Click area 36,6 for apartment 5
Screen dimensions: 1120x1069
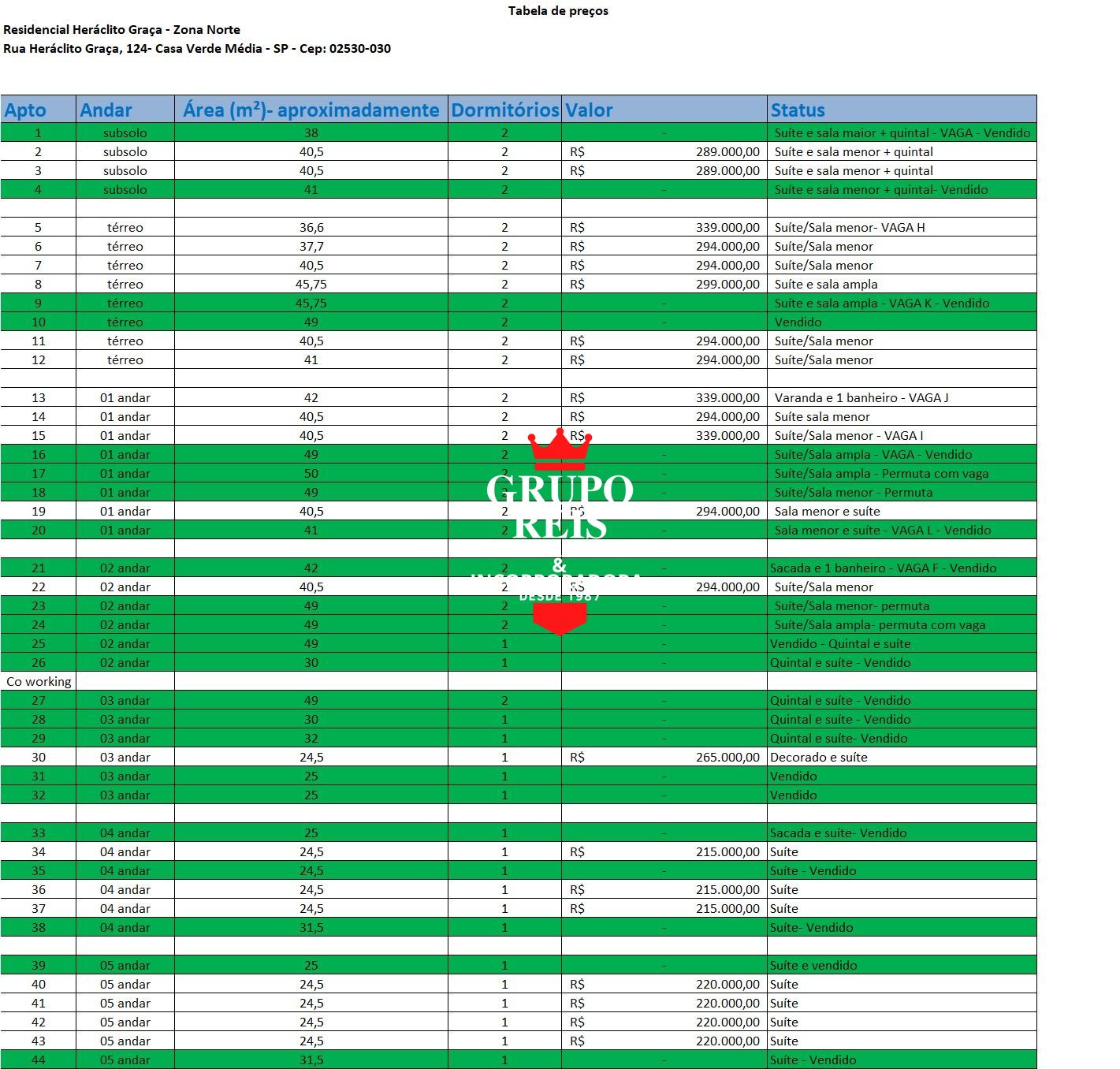pyautogui.click(x=311, y=228)
